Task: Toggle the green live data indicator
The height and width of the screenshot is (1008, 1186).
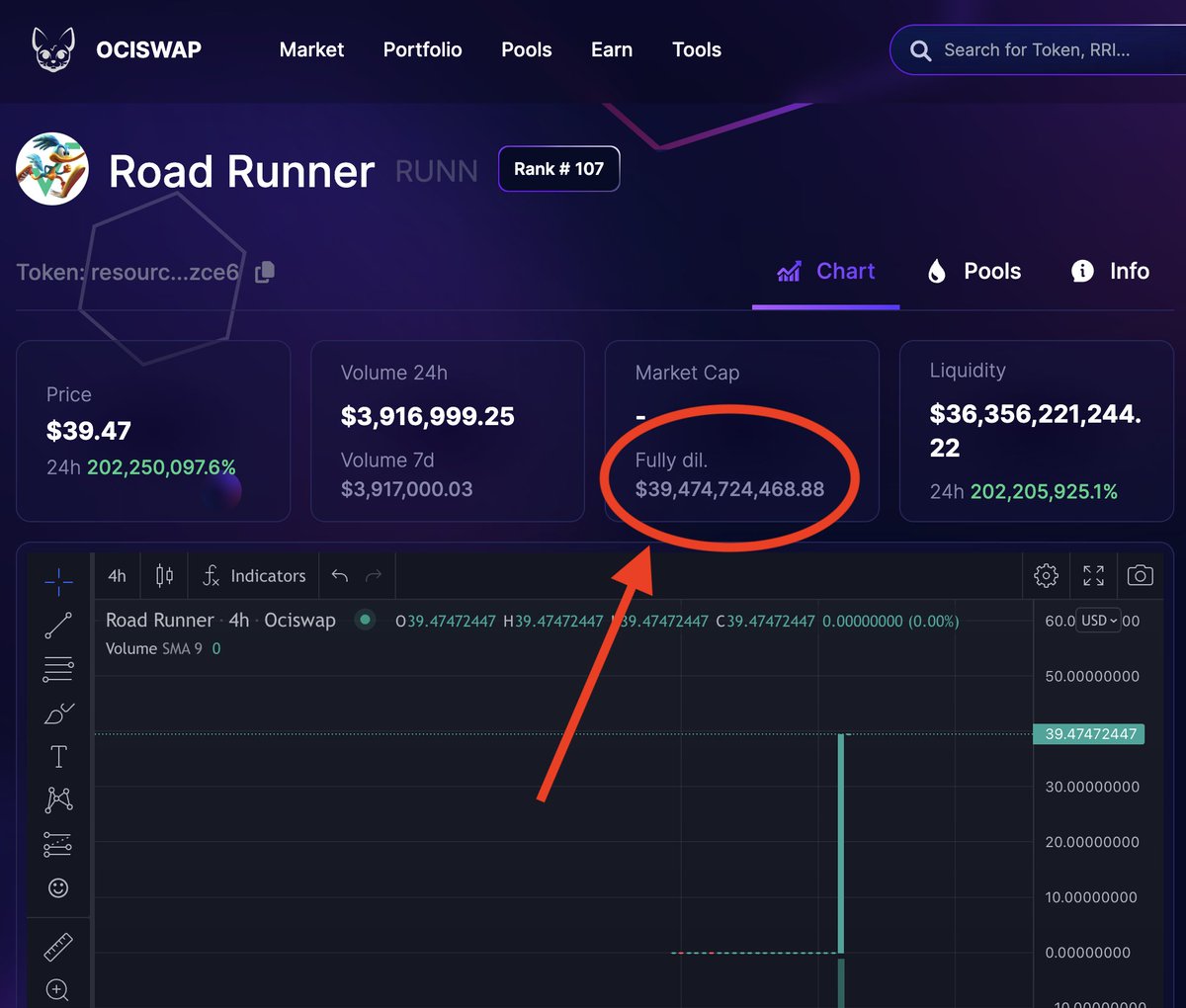Action: (x=365, y=621)
